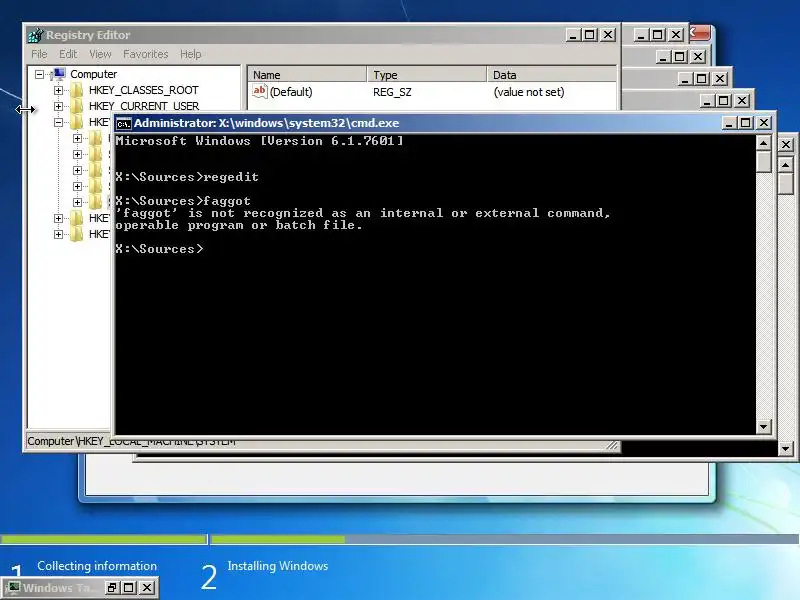The height and width of the screenshot is (600, 800).
Task: Click the Installing Windows progress bar
Action: click(505, 539)
